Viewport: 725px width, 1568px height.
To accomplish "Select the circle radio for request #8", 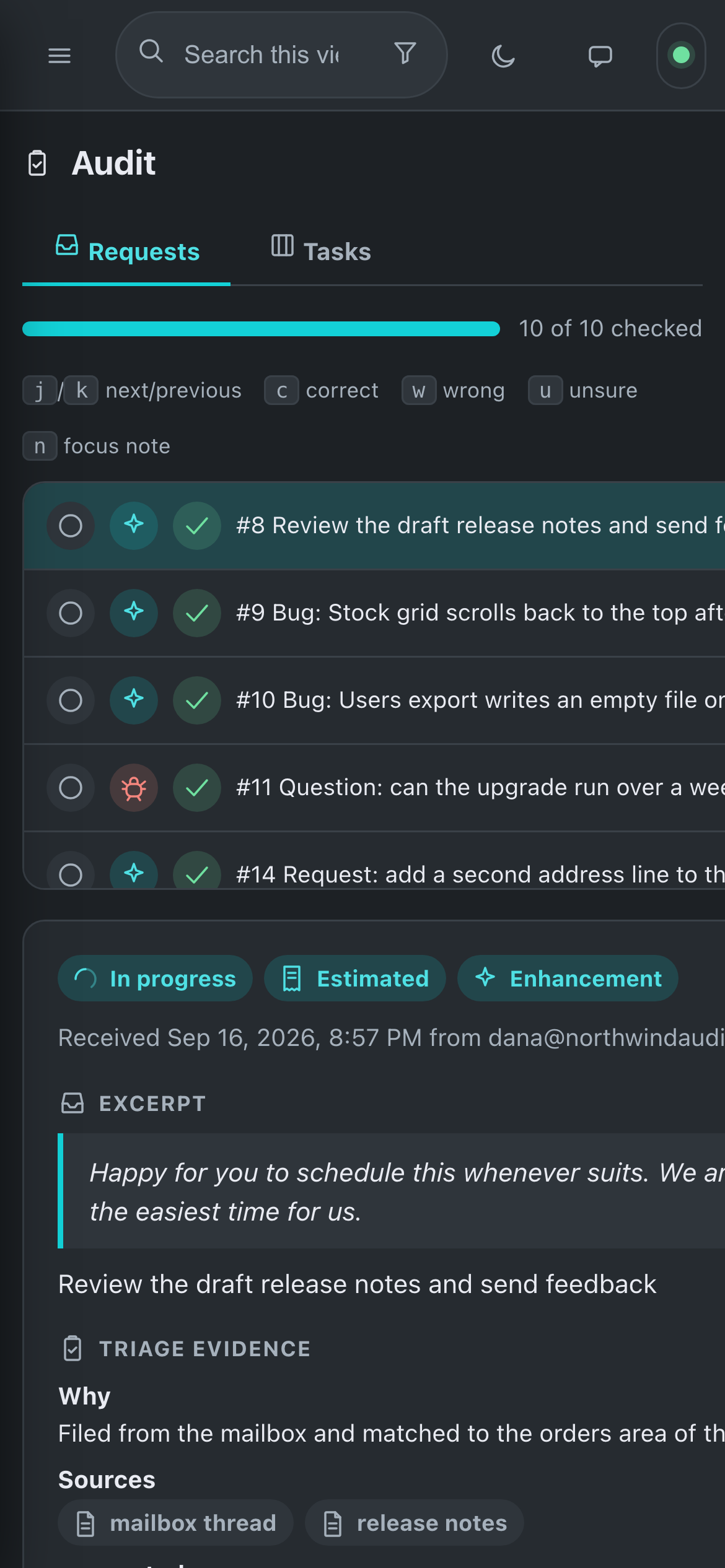I will 71,525.
